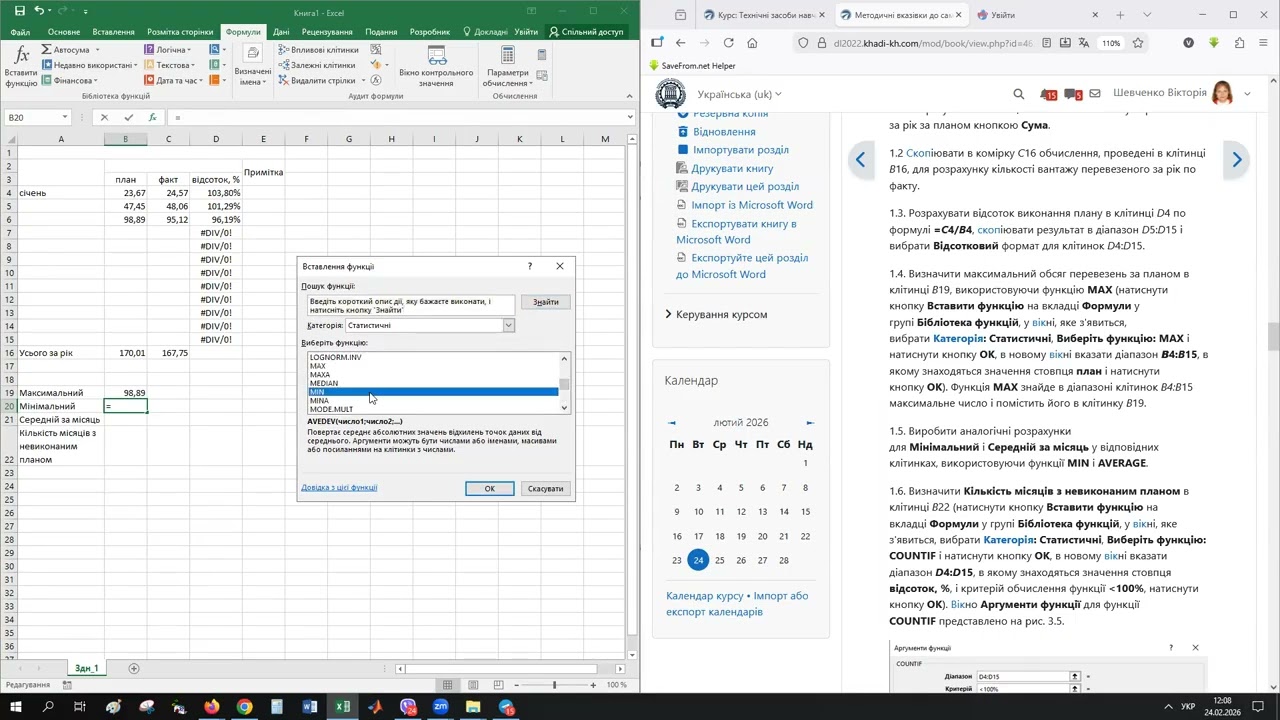This screenshot has width=1280, height=720.
Task: Select MODE.MULT in the function list
Action: point(331,409)
